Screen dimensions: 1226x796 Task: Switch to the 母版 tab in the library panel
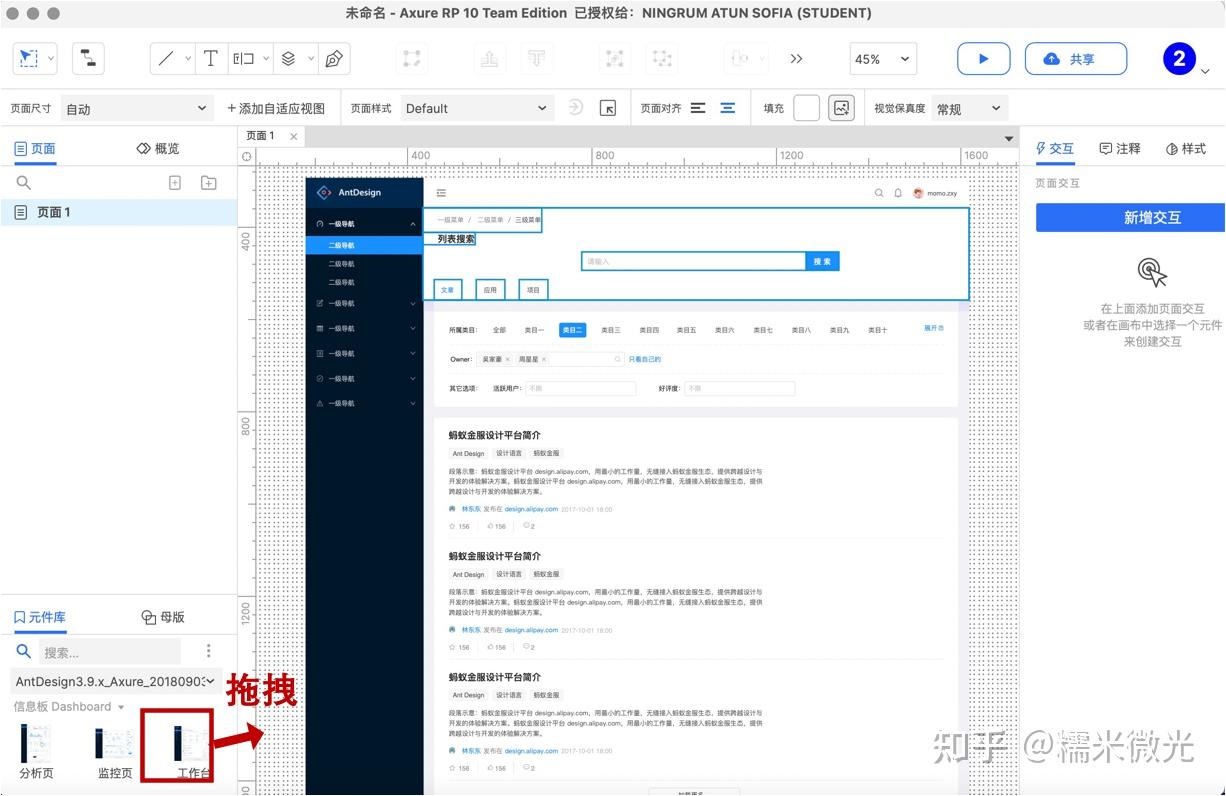coord(162,616)
